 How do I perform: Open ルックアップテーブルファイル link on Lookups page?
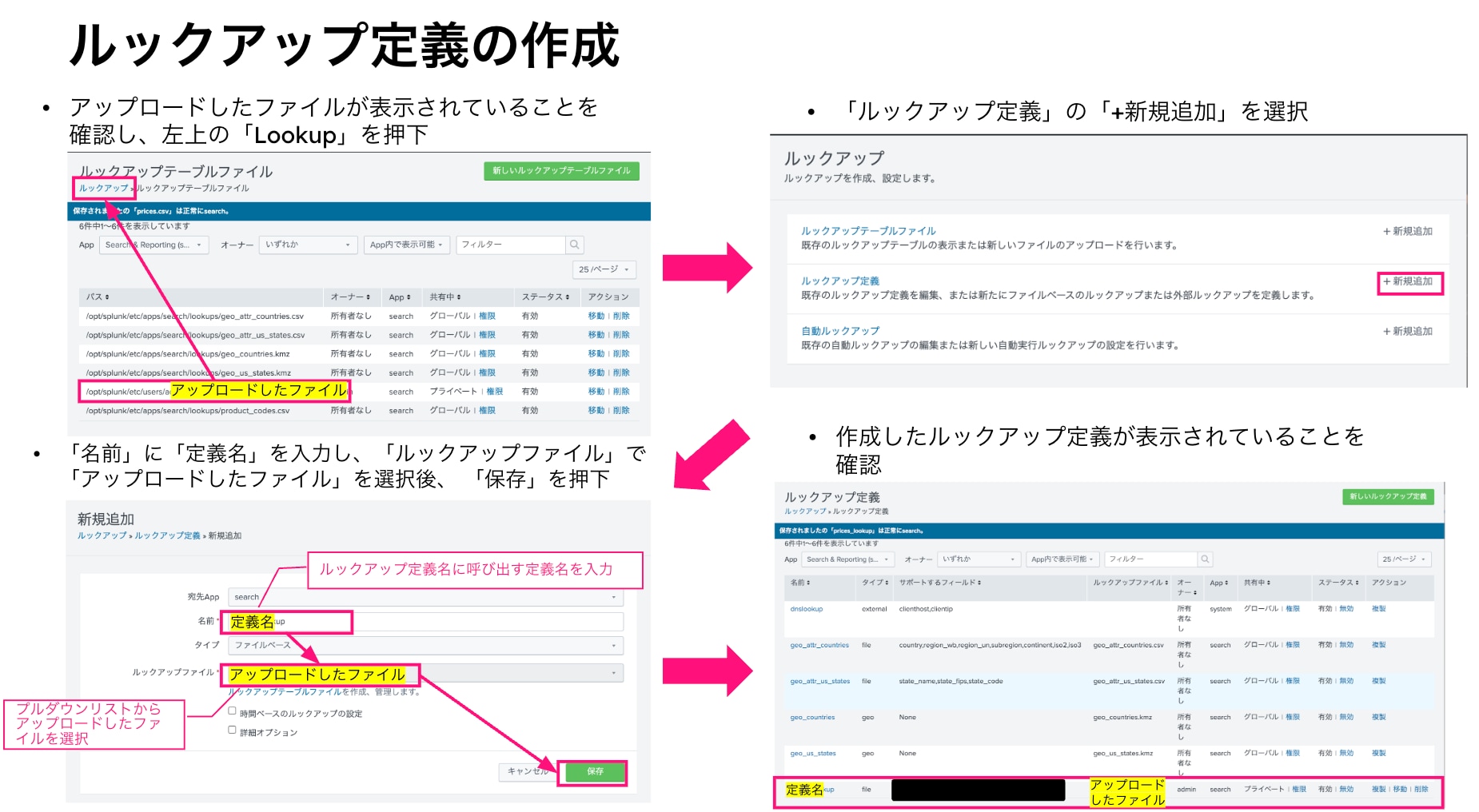[868, 231]
